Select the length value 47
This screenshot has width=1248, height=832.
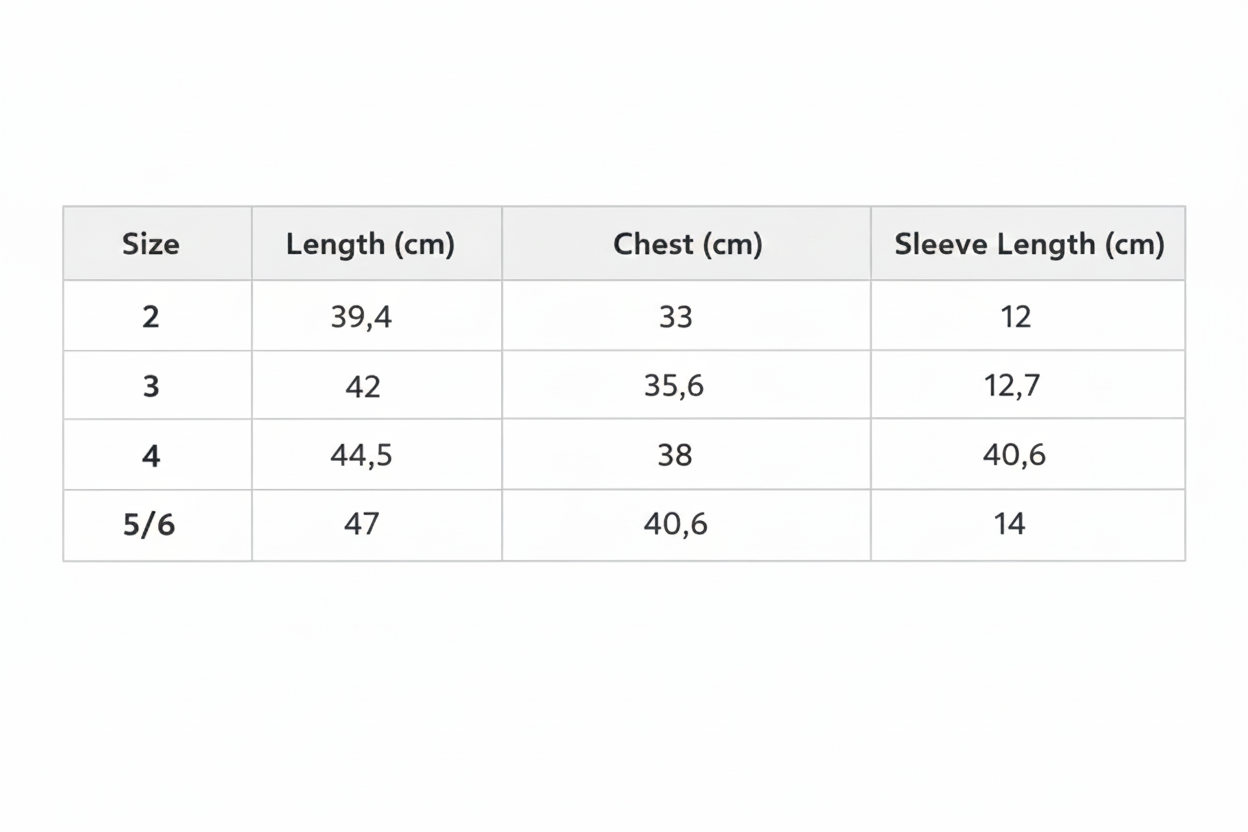(x=361, y=524)
